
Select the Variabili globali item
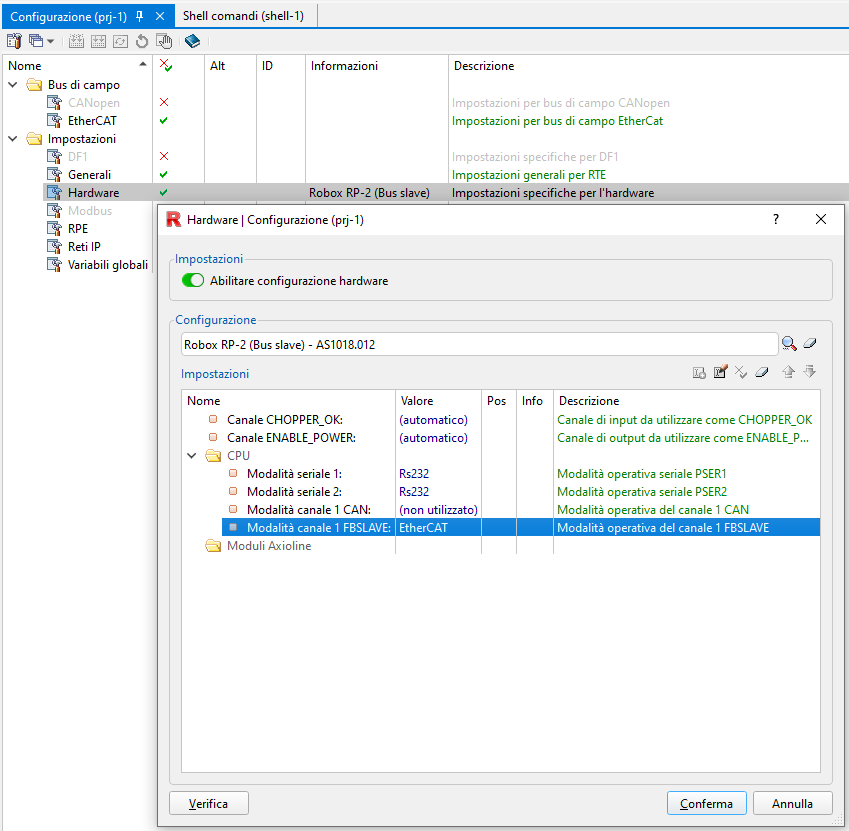pyautogui.click(x=108, y=265)
